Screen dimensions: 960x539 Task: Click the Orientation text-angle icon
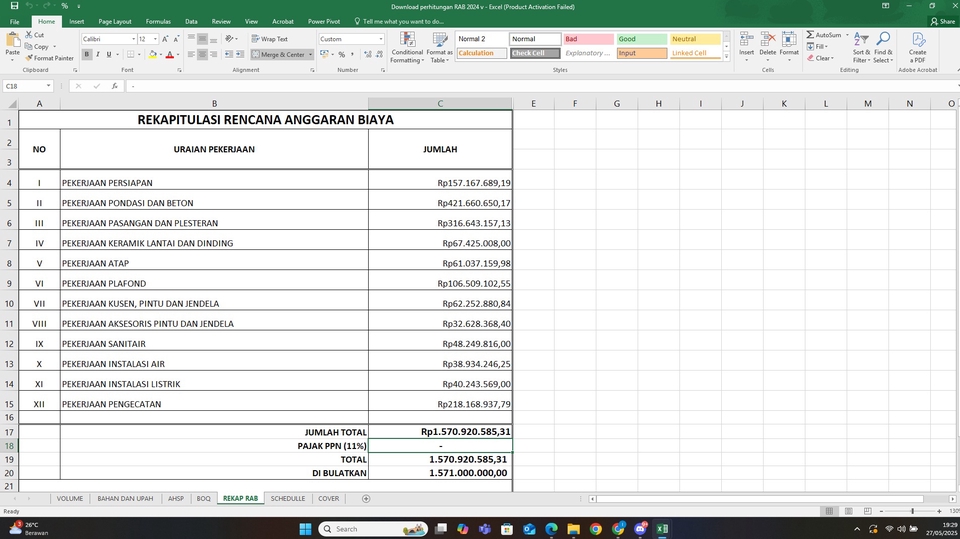(x=229, y=39)
